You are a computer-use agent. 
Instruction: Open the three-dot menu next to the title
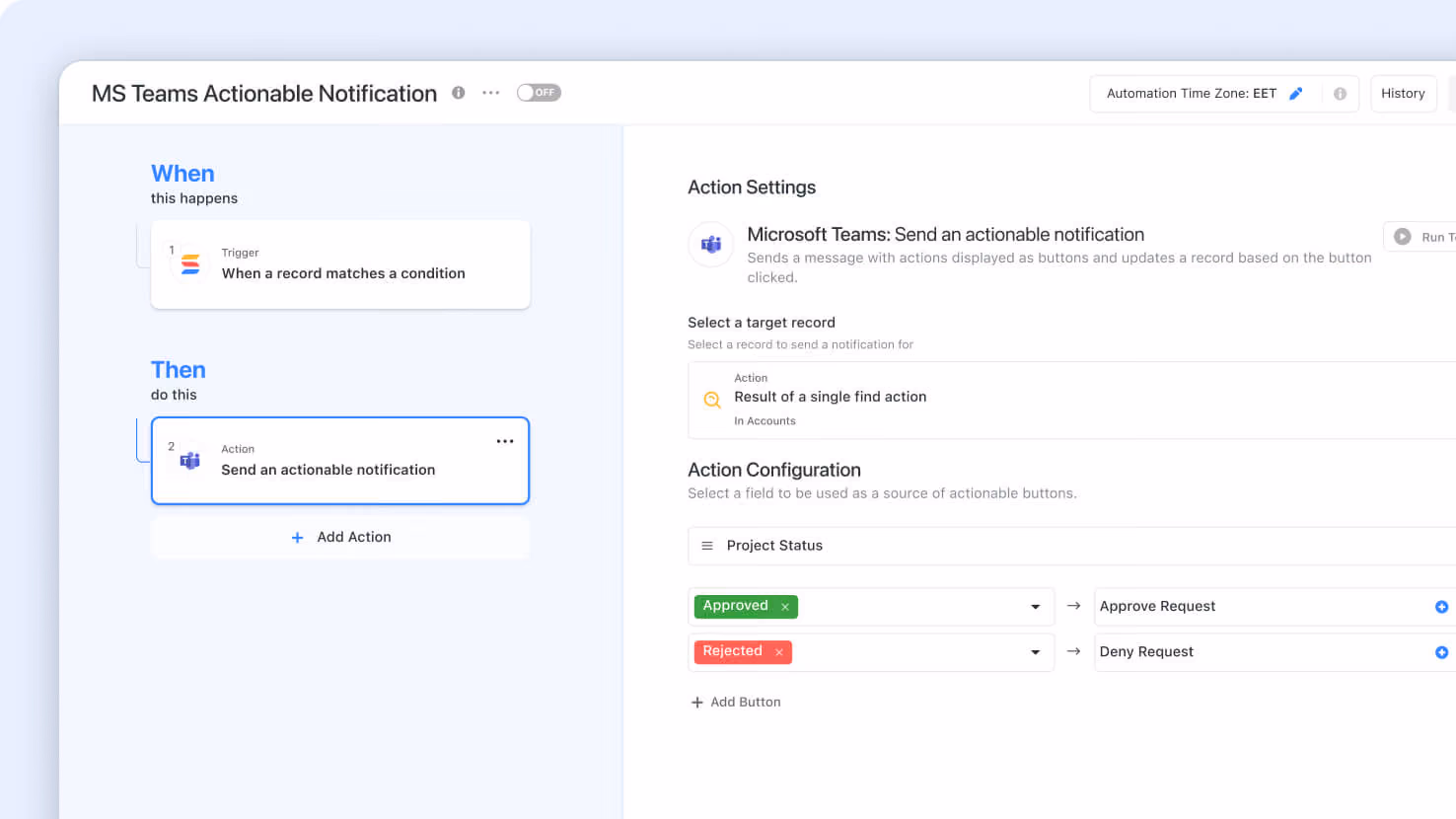tap(490, 93)
